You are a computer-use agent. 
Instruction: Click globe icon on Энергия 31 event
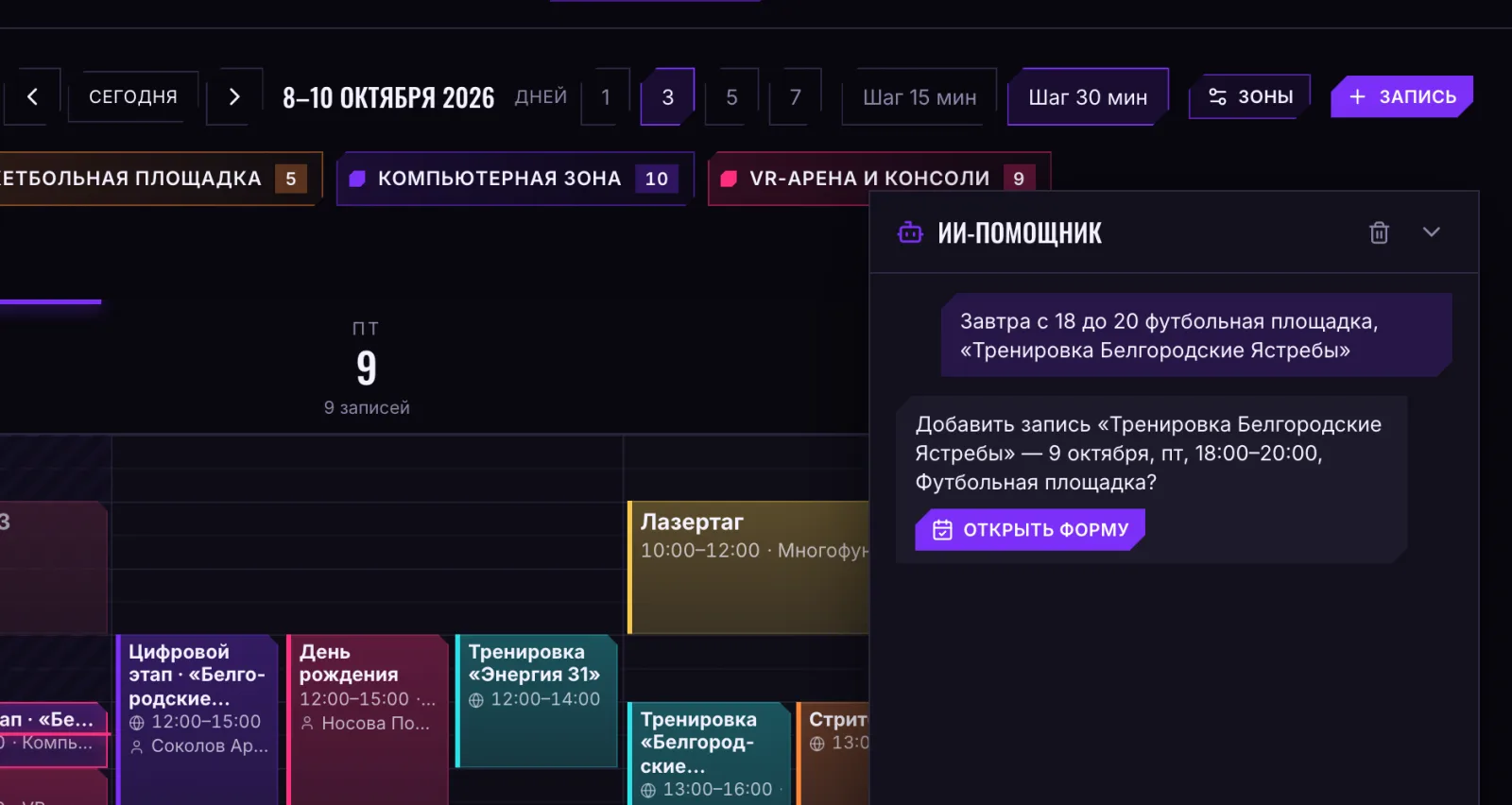pos(476,700)
